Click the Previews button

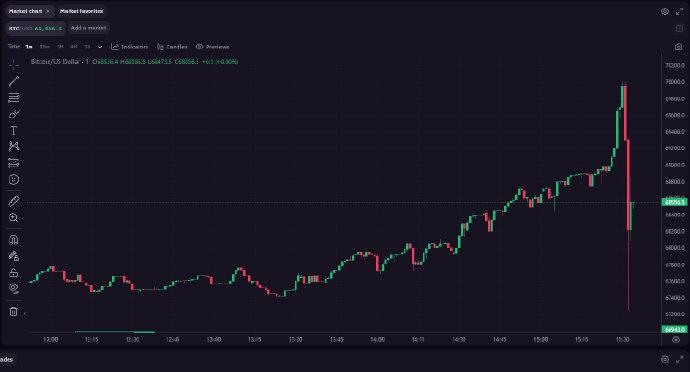tap(213, 47)
